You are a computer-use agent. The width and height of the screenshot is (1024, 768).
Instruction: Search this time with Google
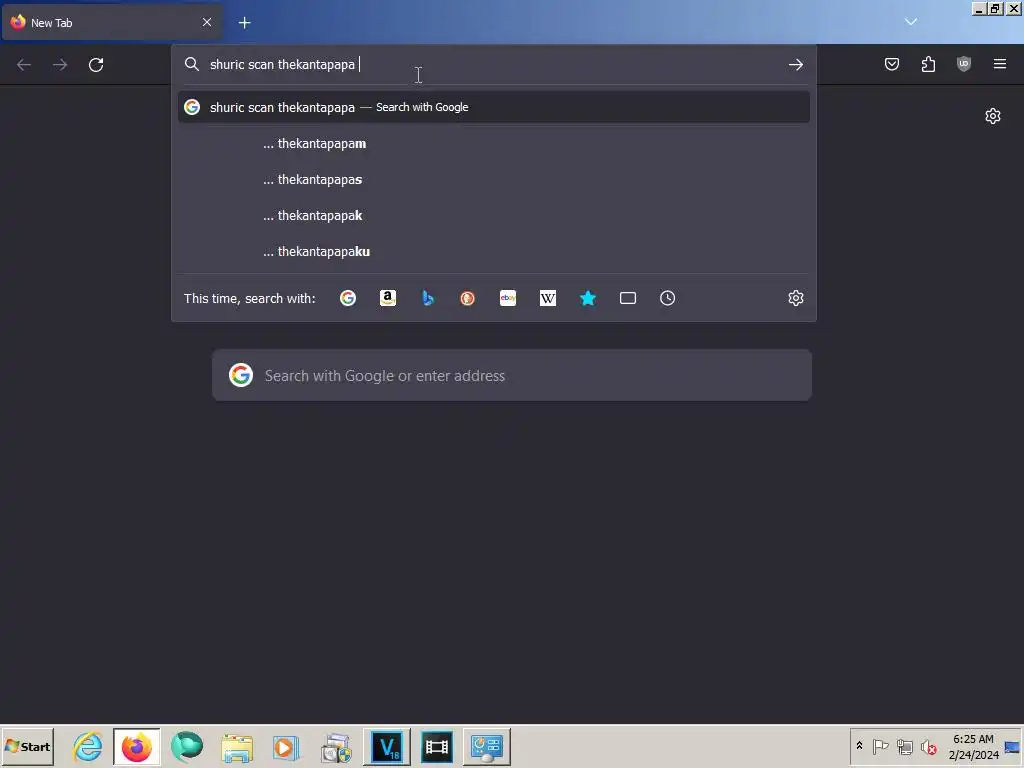click(348, 298)
